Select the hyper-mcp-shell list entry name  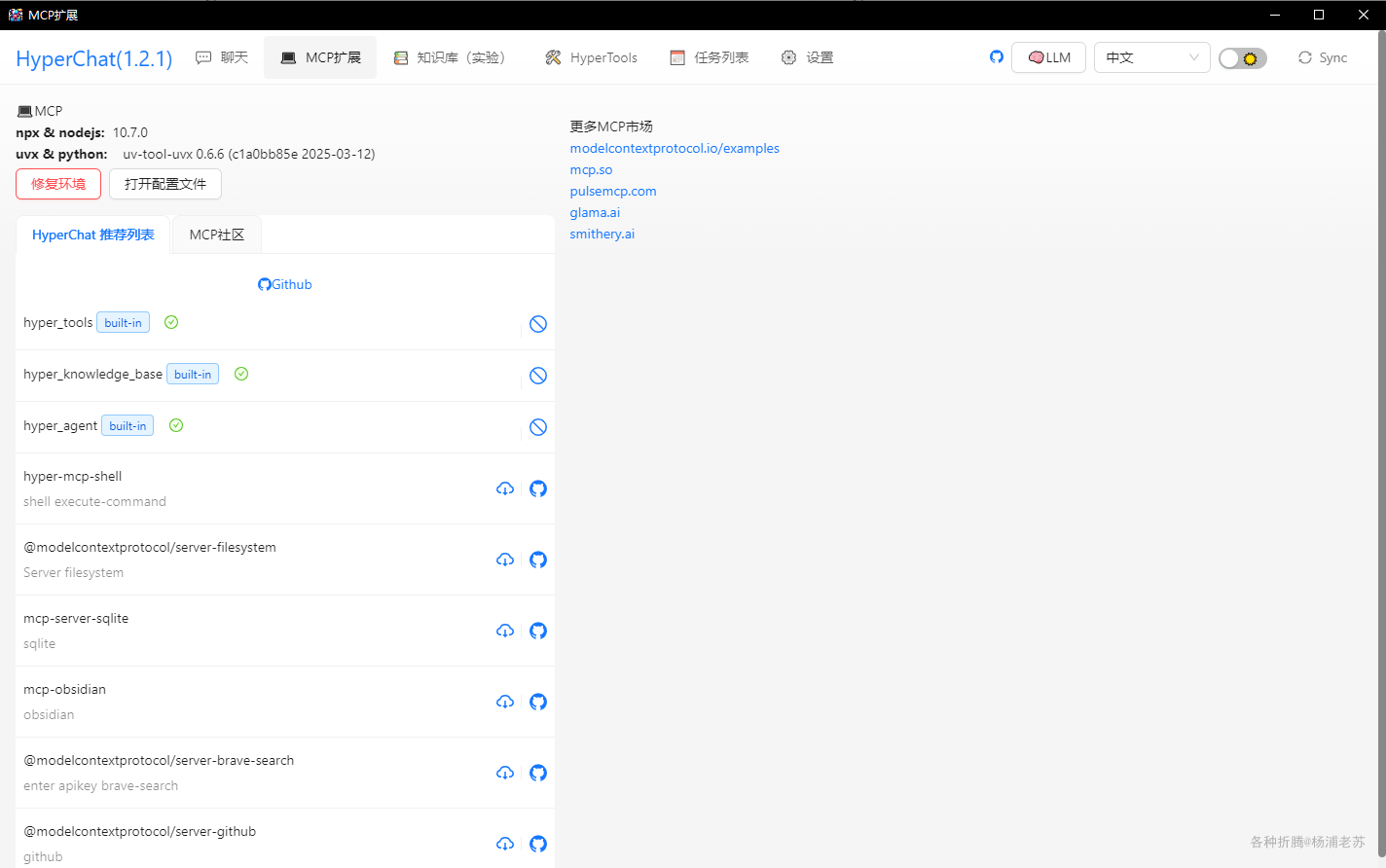[x=73, y=476]
